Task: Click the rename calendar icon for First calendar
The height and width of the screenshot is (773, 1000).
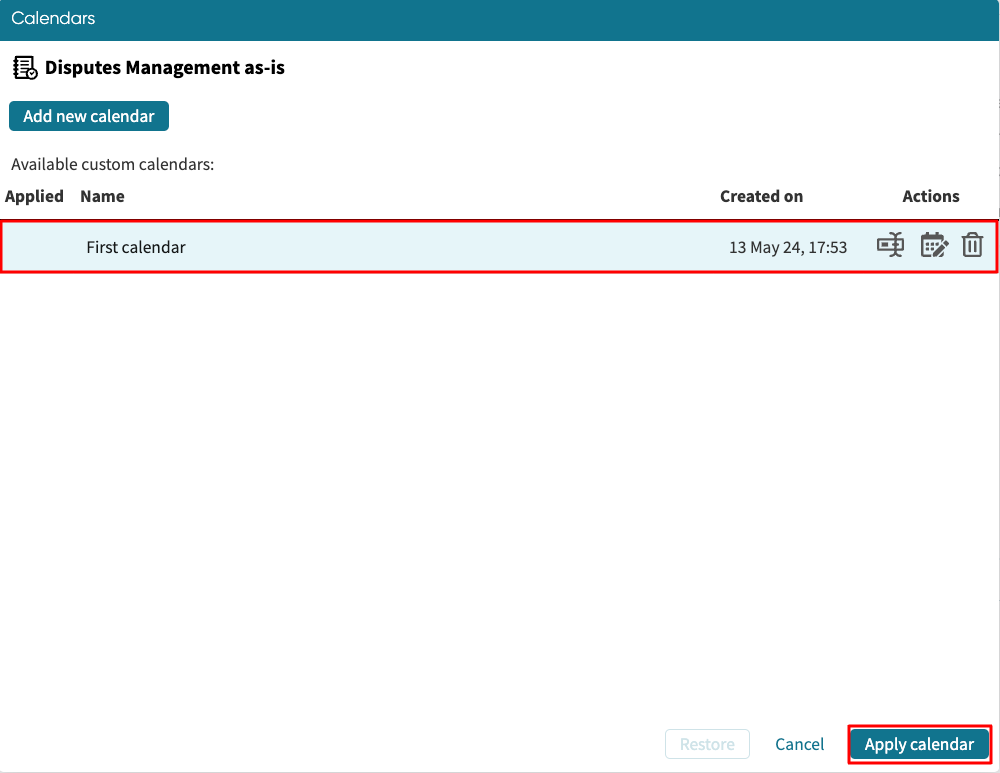Action: point(890,245)
